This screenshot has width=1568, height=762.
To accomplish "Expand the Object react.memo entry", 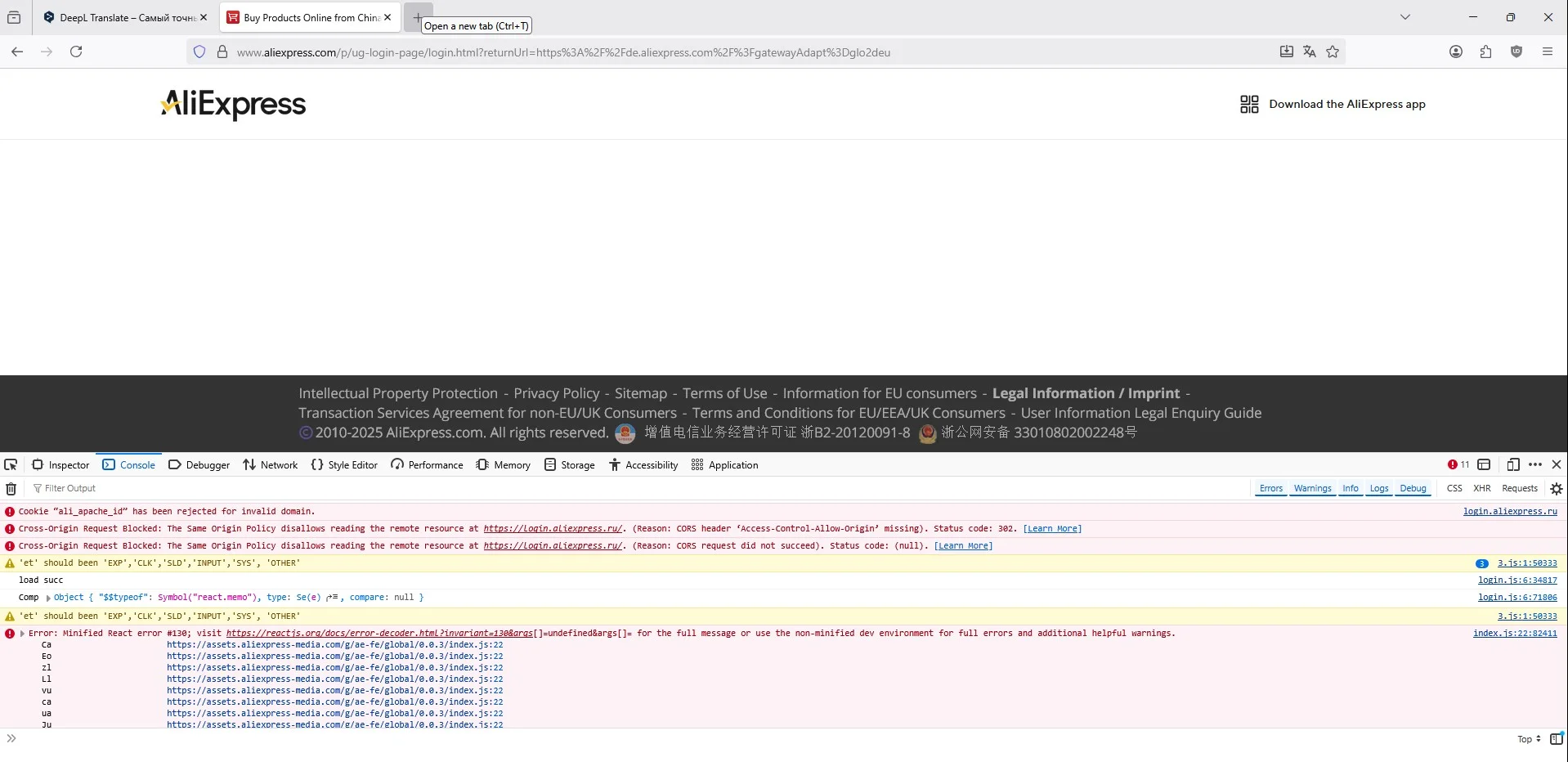I will coord(48,598).
